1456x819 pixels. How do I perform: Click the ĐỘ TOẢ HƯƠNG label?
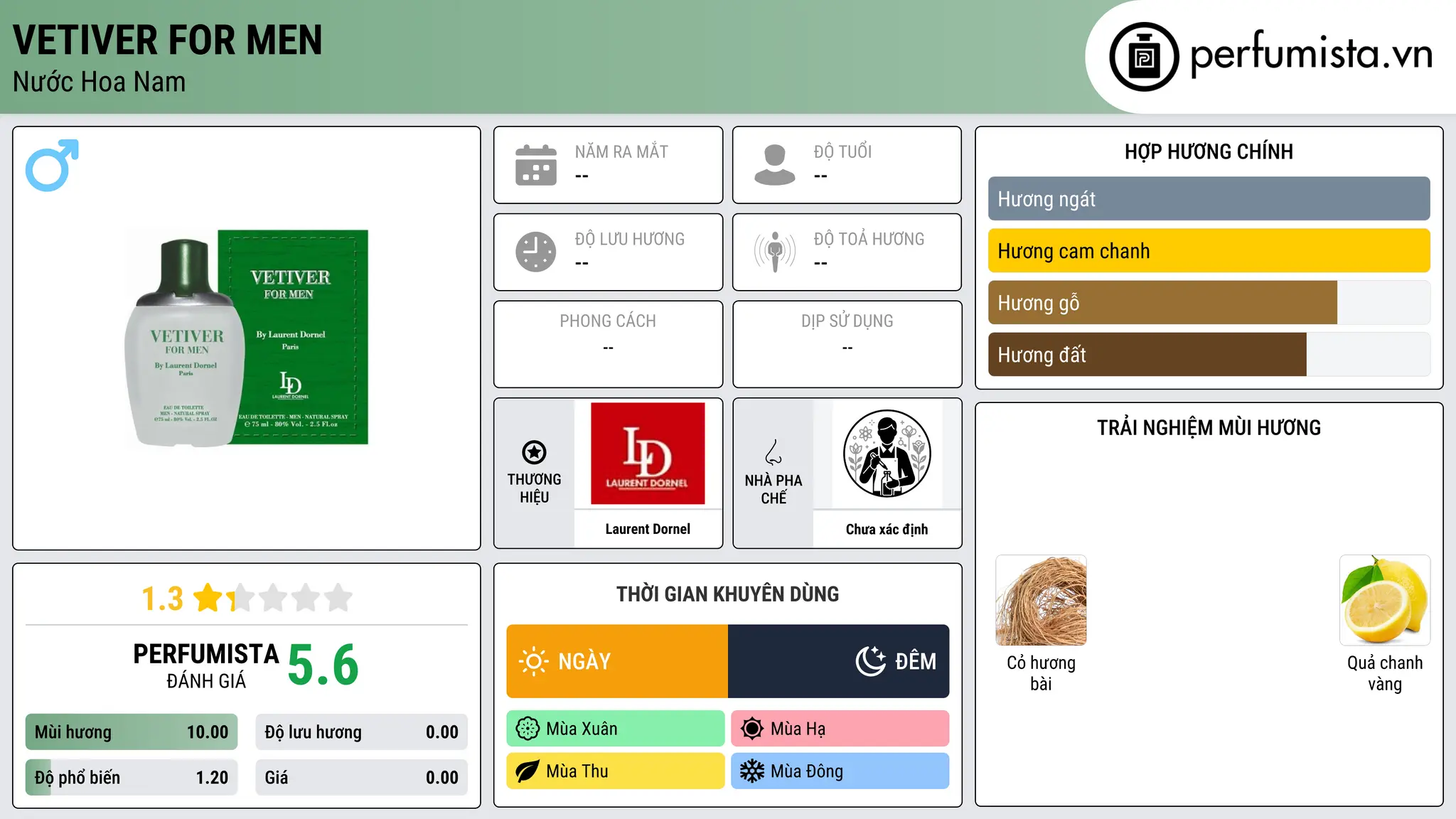coord(869,239)
